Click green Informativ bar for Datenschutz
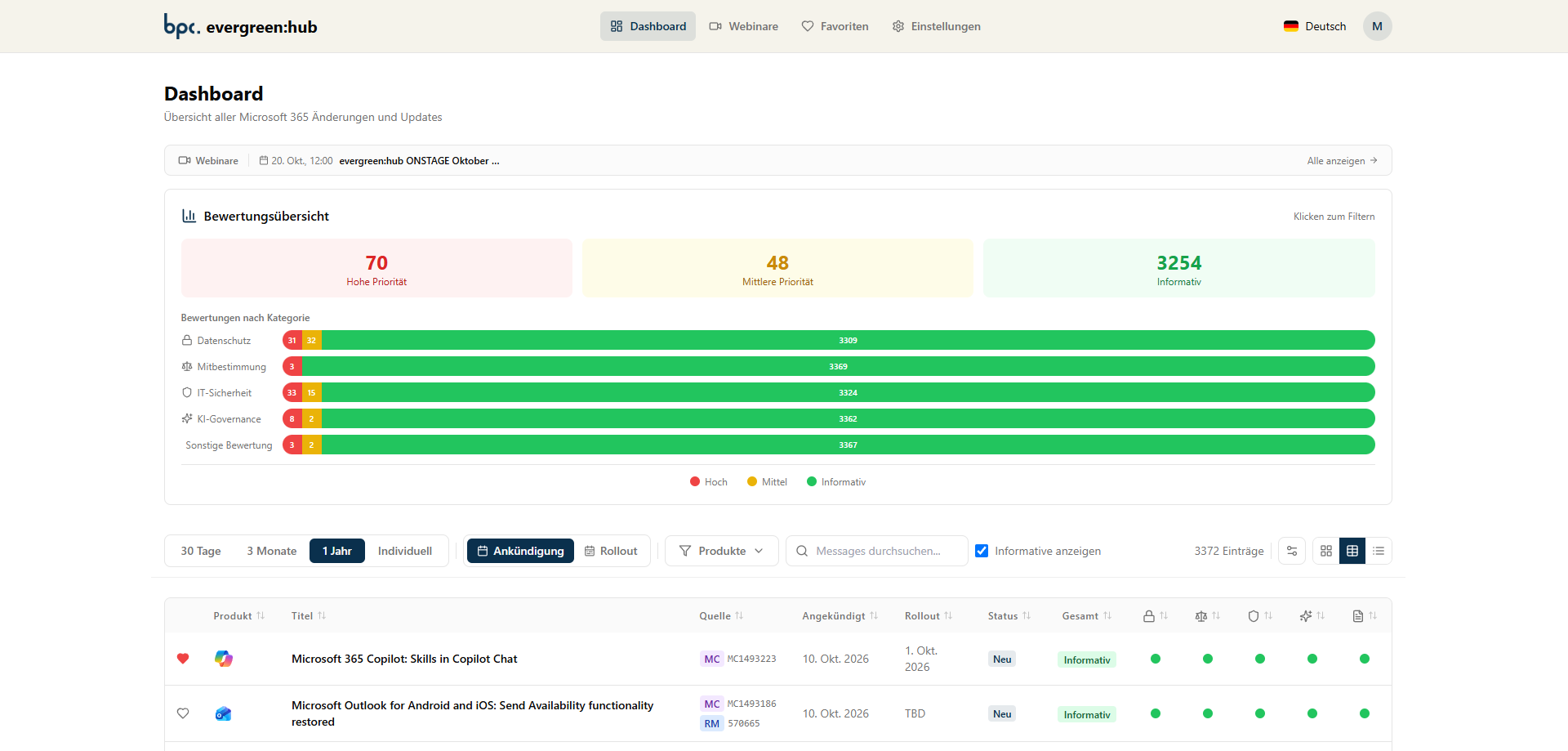The image size is (1568, 751). click(x=848, y=340)
